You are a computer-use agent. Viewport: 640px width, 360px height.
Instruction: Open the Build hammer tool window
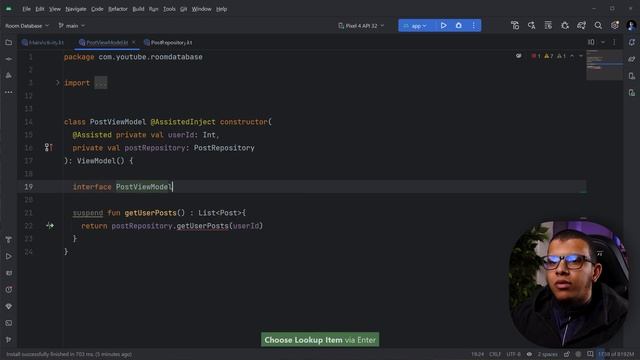click(9, 240)
